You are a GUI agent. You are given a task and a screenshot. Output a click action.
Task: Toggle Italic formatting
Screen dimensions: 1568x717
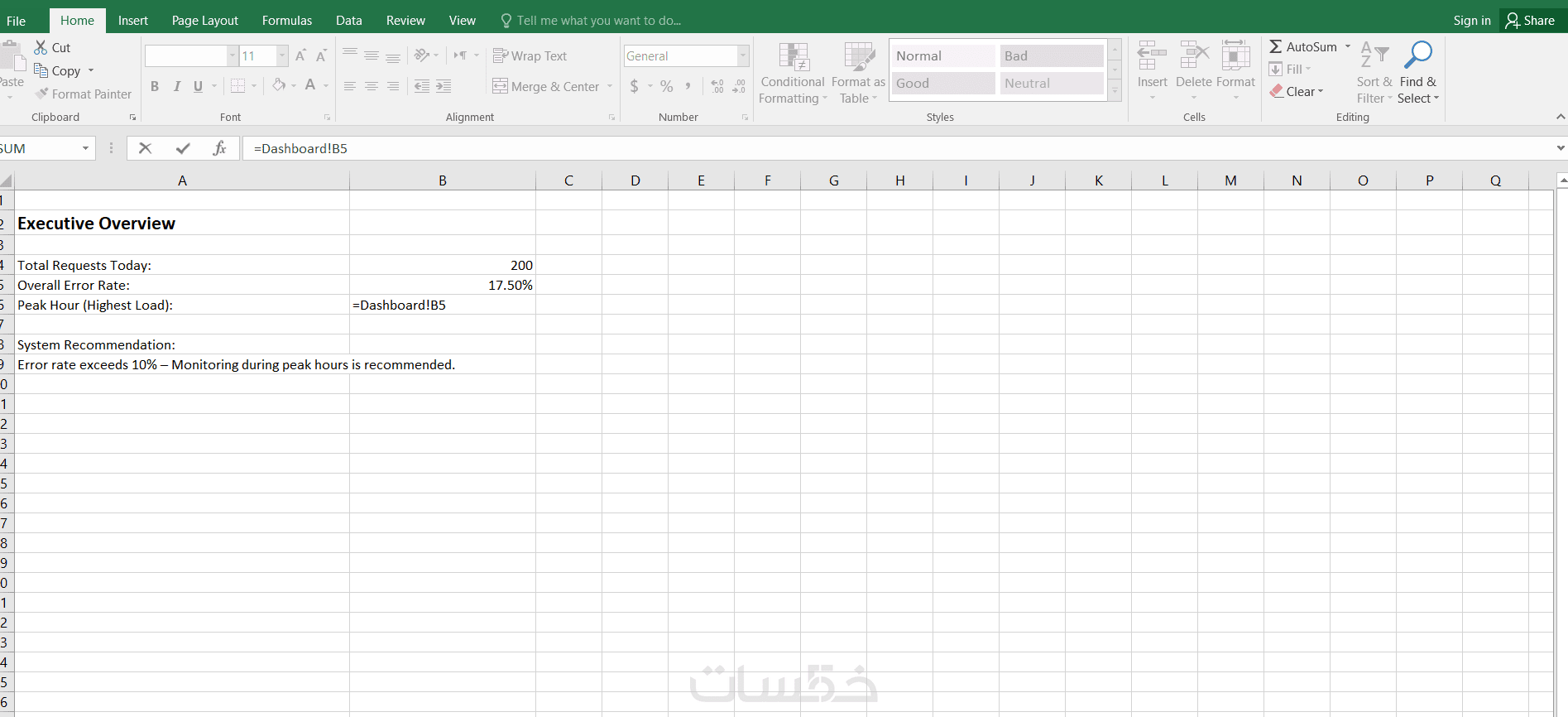point(176,86)
